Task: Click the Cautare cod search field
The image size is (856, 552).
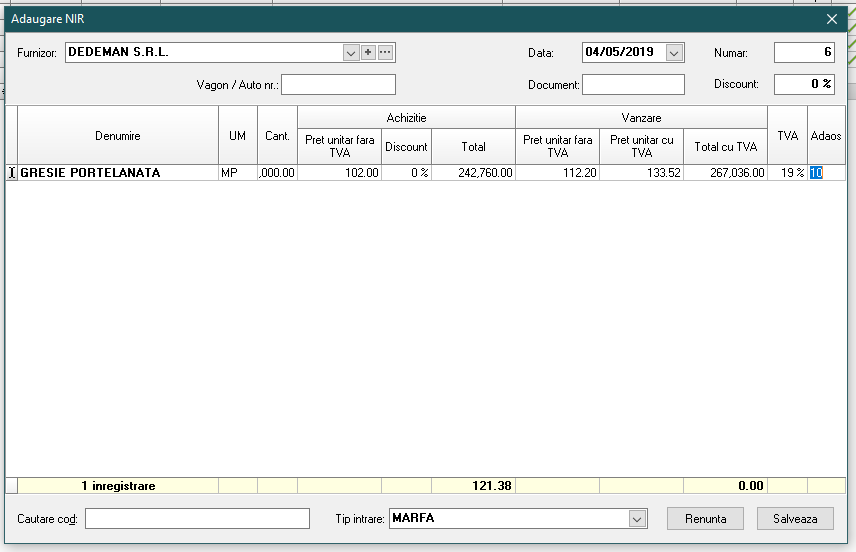Action: coord(197,519)
